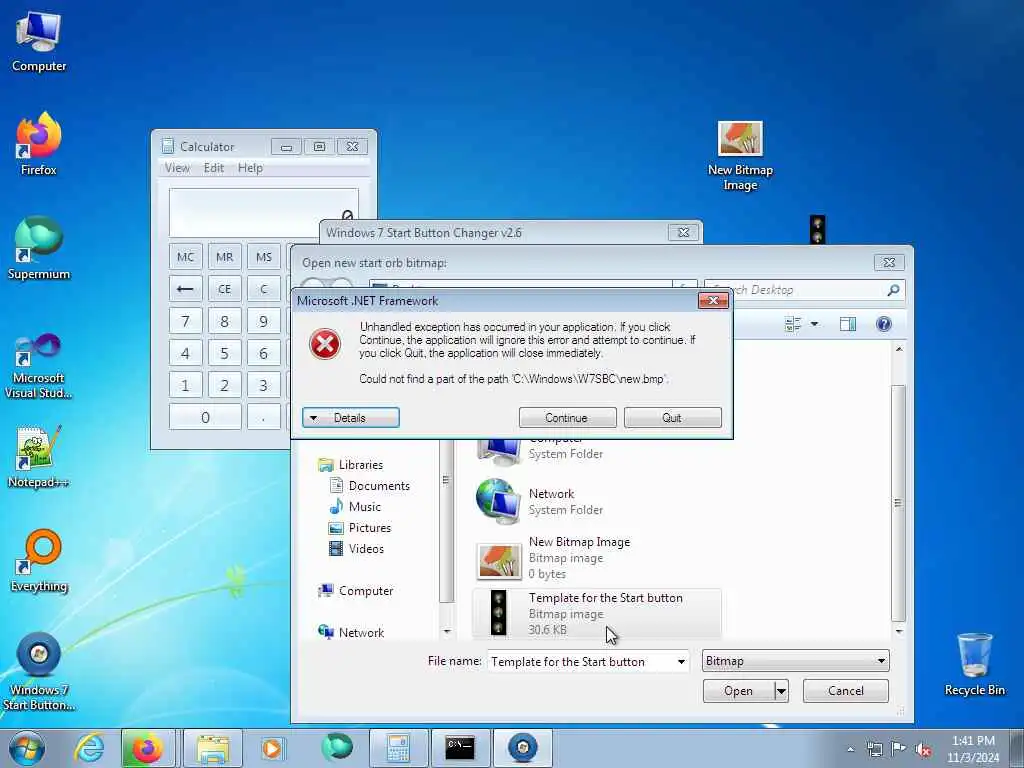Select the Windows 7 Start Button desktop shortcut

coord(39,671)
